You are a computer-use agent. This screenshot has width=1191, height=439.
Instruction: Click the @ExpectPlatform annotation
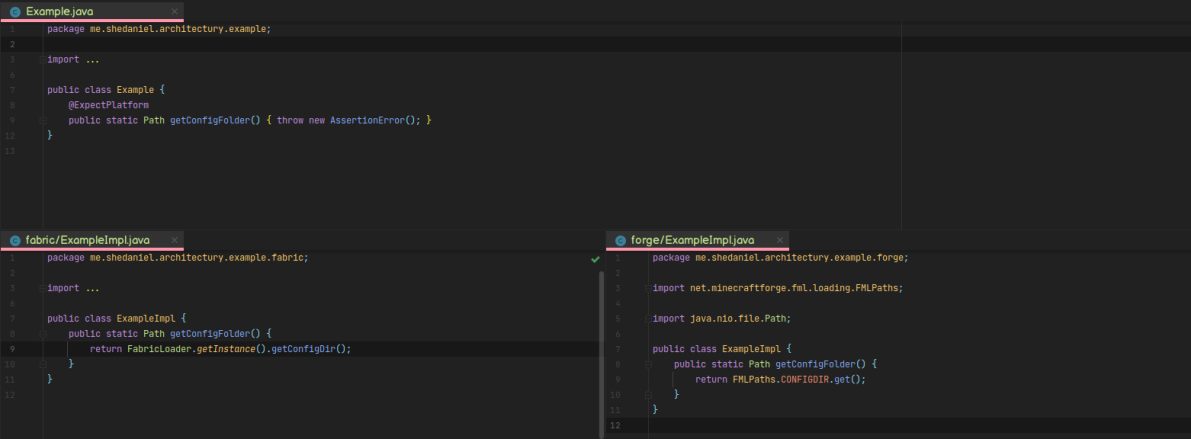pyautogui.click(x=108, y=105)
